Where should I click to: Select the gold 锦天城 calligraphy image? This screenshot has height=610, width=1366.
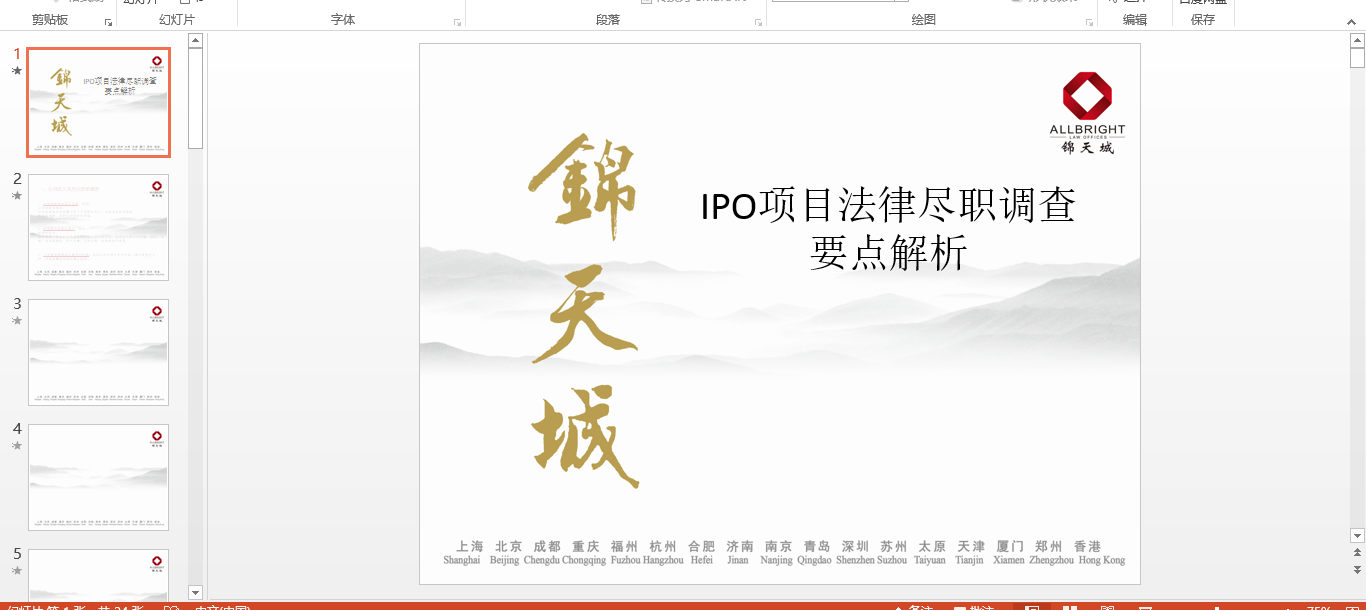pos(585,313)
